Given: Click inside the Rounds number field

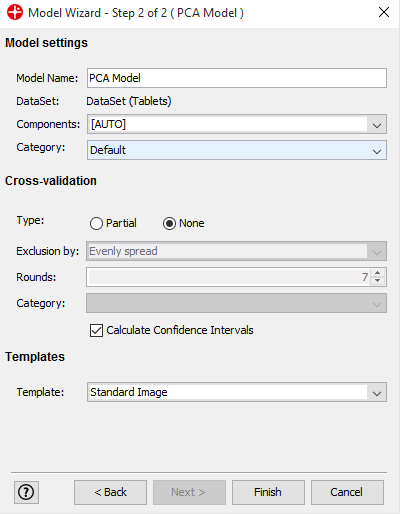Looking at the screenshot, I should tap(228, 277).
